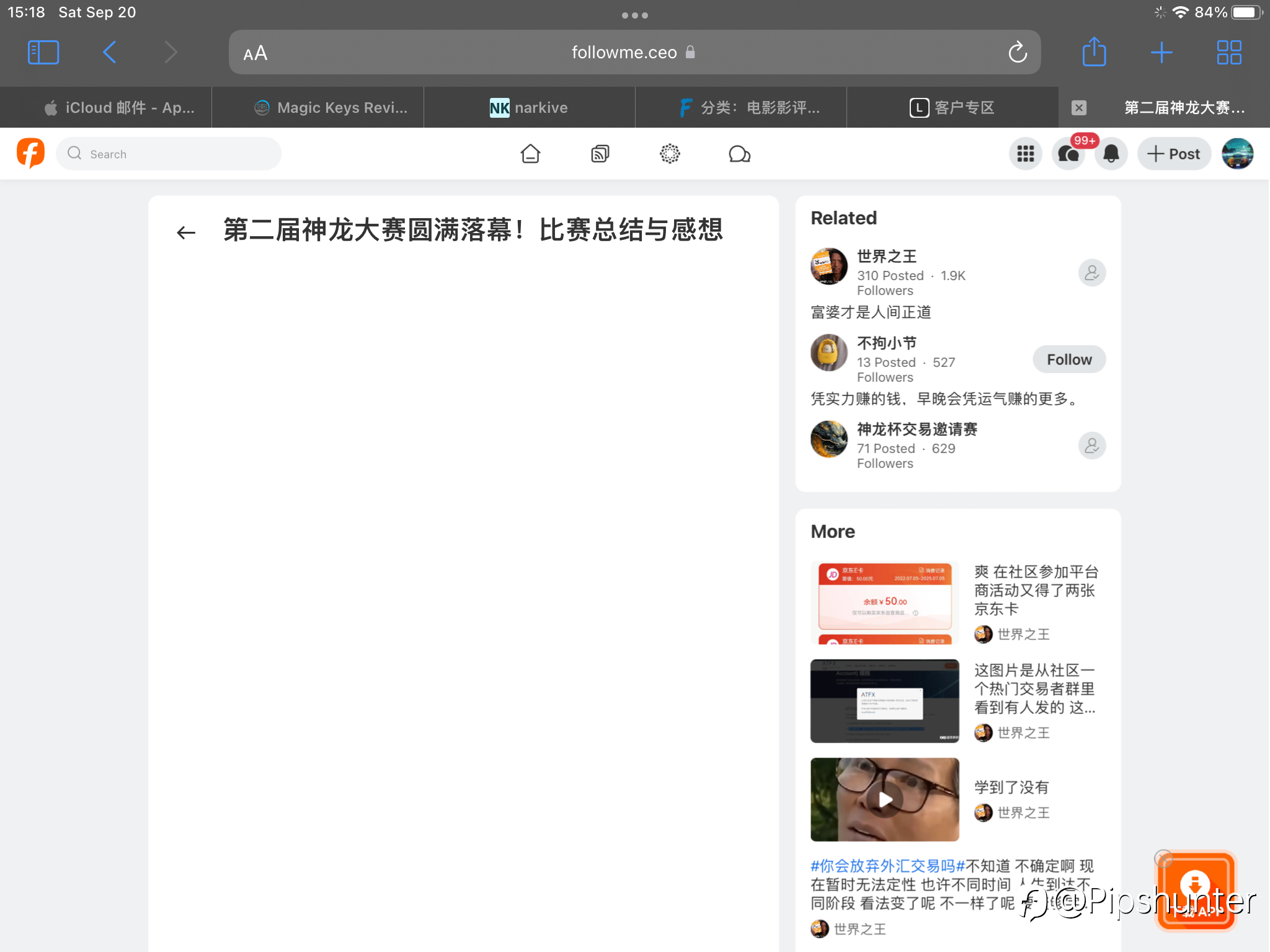This screenshot has width=1270, height=952.
Task: Switch to the narkive tab
Action: pos(529,108)
